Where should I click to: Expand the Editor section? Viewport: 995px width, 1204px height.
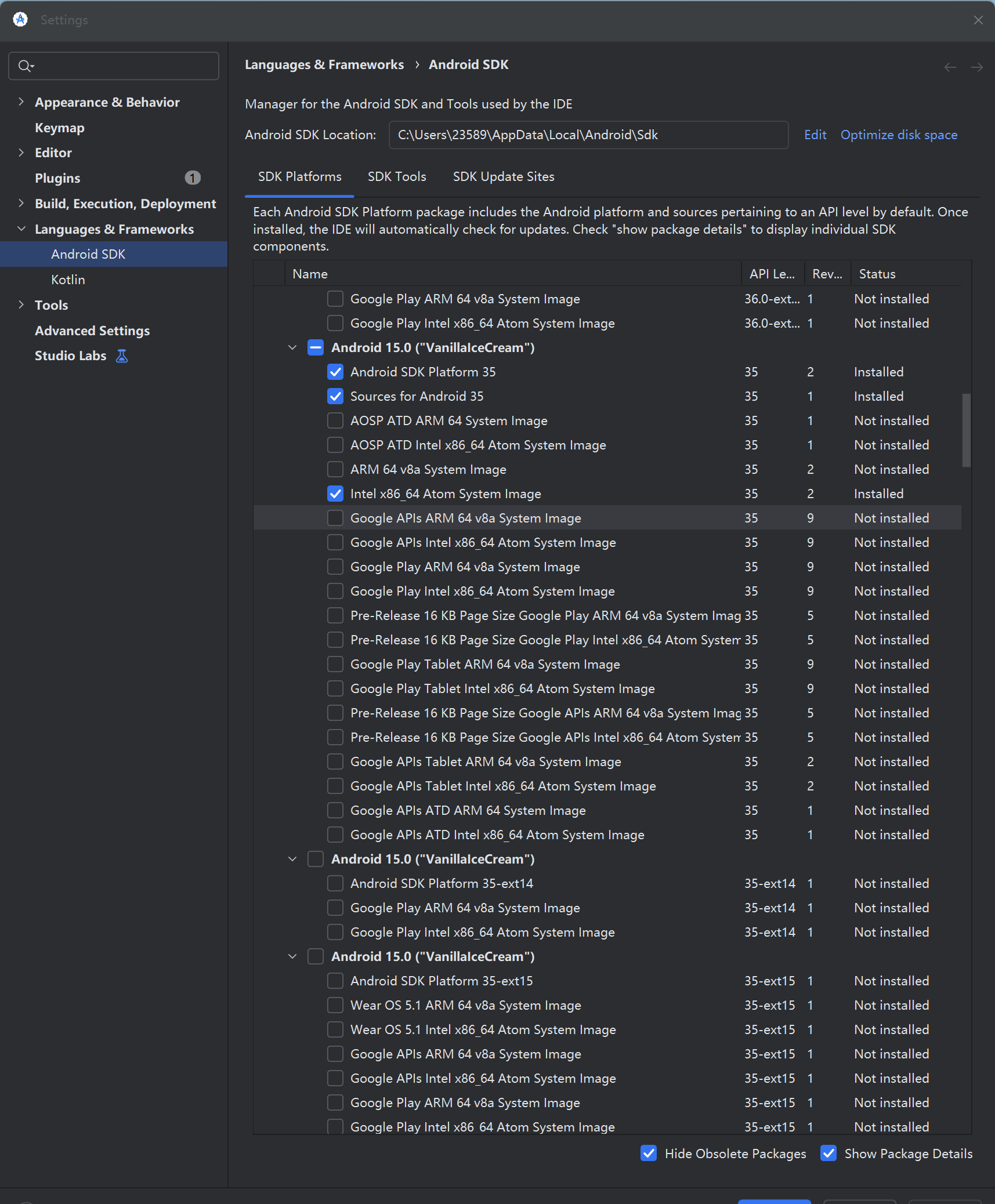pos(21,153)
